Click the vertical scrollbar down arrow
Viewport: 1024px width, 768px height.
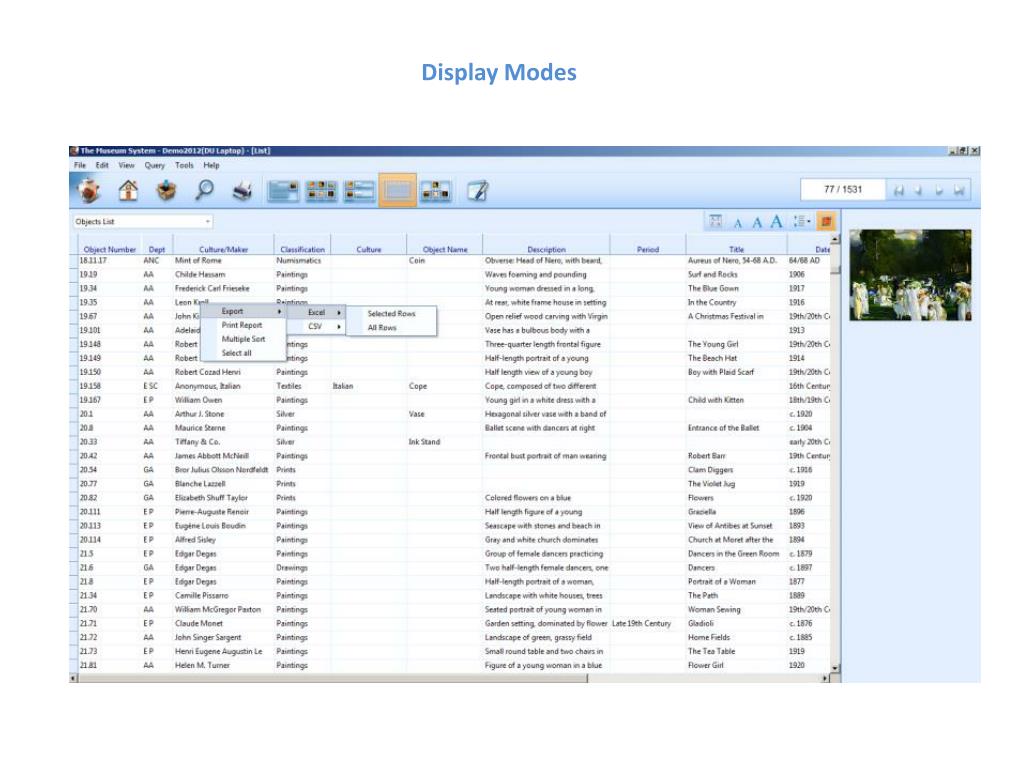(835, 667)
